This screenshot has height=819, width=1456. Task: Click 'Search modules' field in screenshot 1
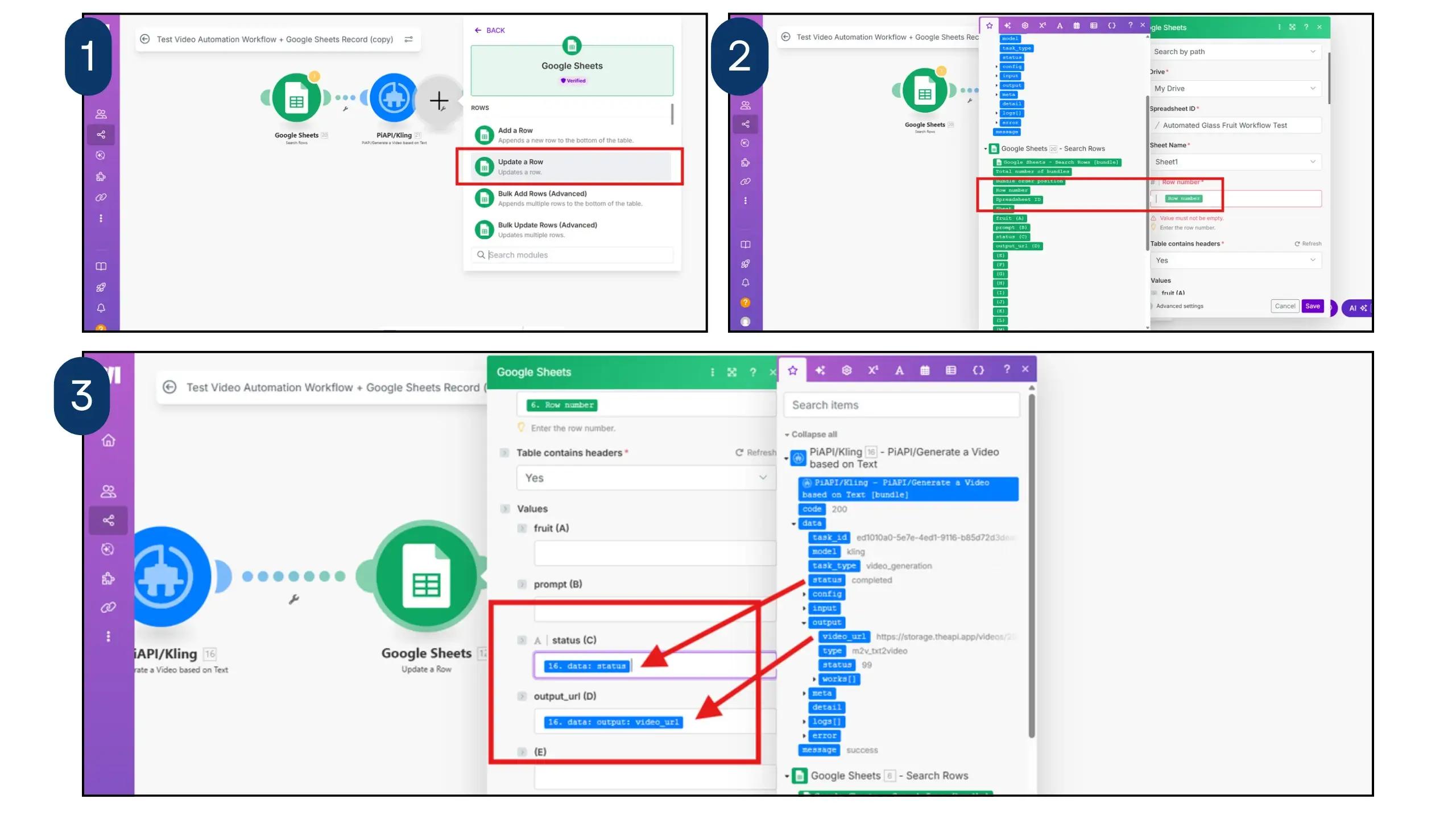click(572, 255)
